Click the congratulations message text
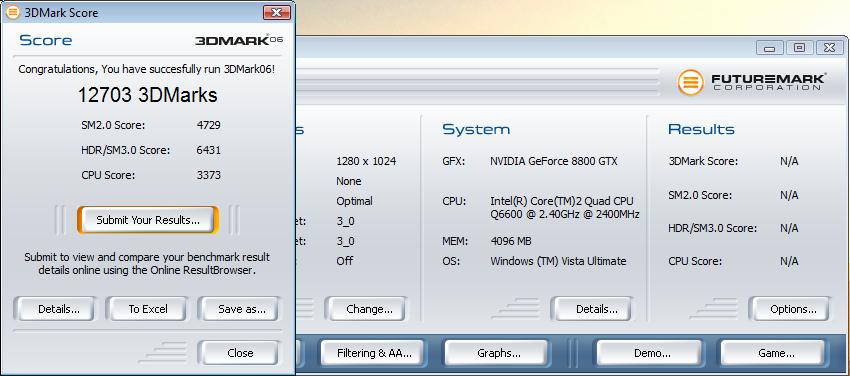 click(147, 69)
